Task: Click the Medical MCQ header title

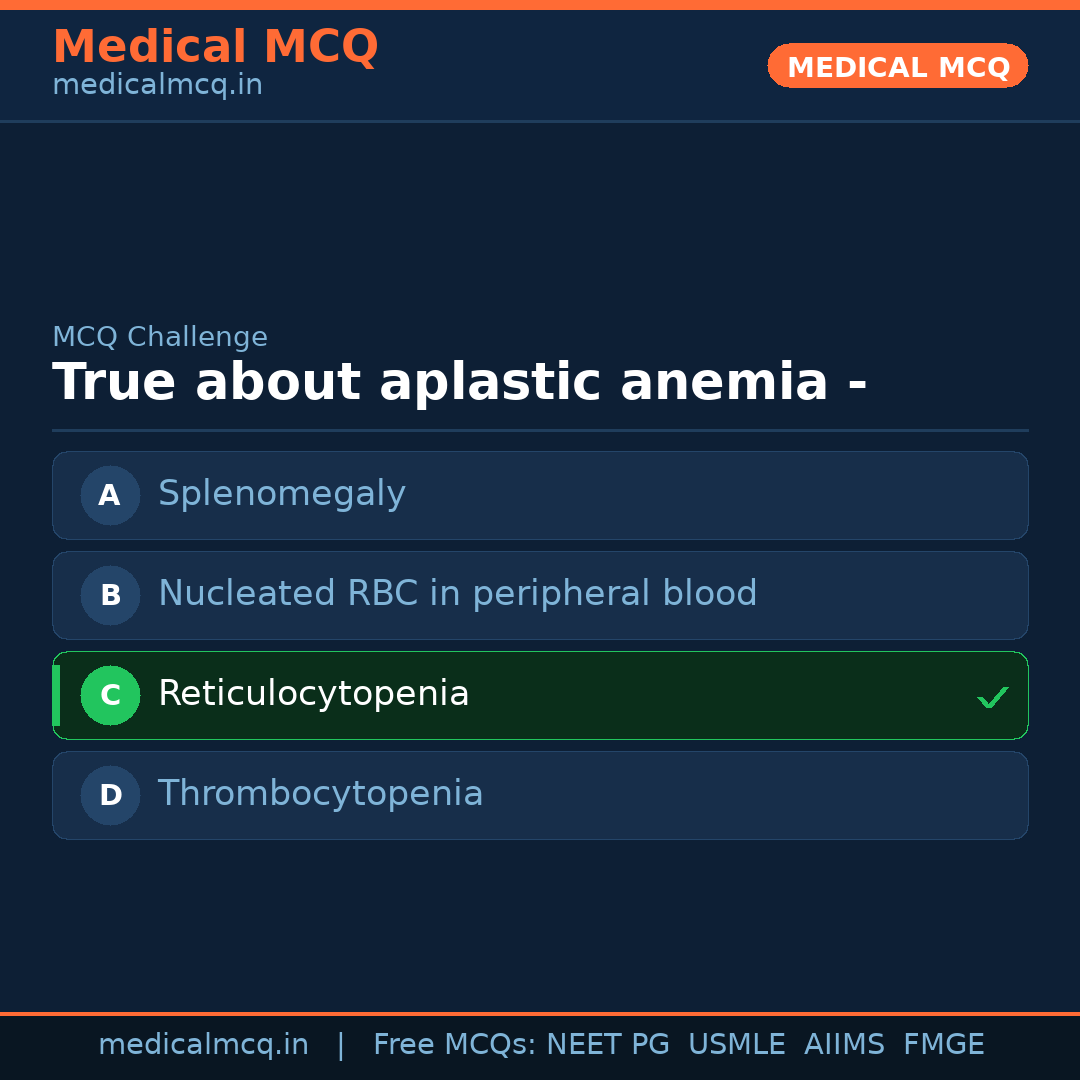Action: (x=215, y=47)
